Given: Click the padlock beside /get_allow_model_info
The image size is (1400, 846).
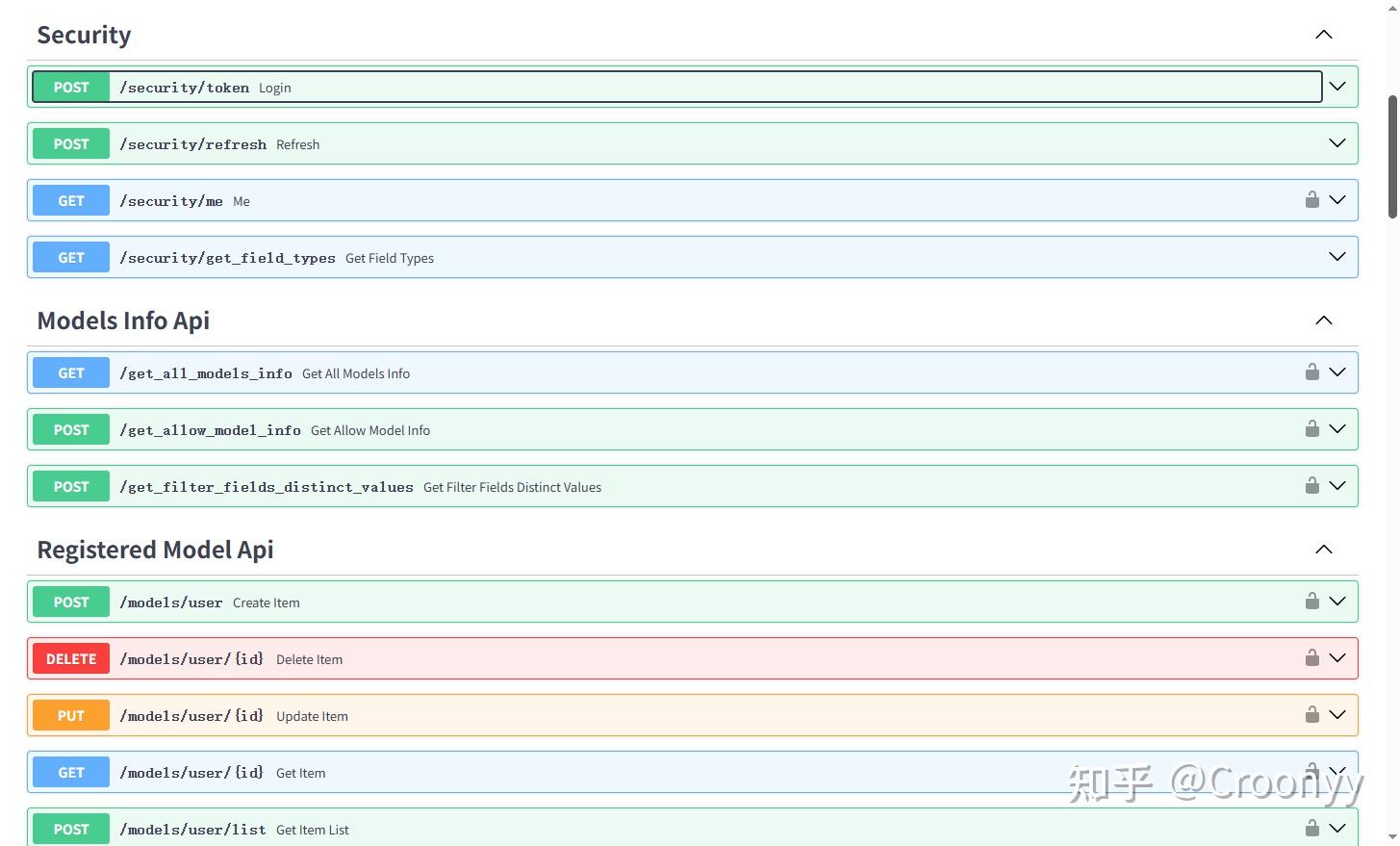Looking at the screenshot, I should click(1312, 428).
